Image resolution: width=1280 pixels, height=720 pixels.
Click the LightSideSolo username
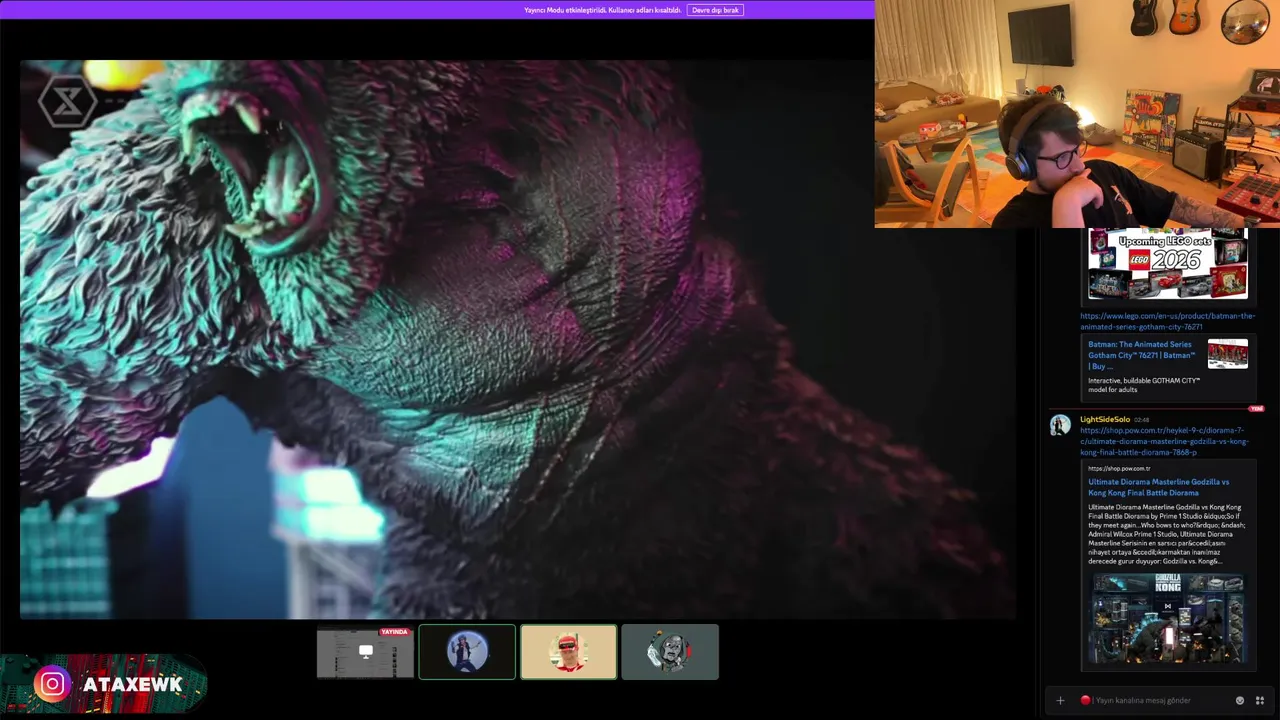tap(1105, 419)
